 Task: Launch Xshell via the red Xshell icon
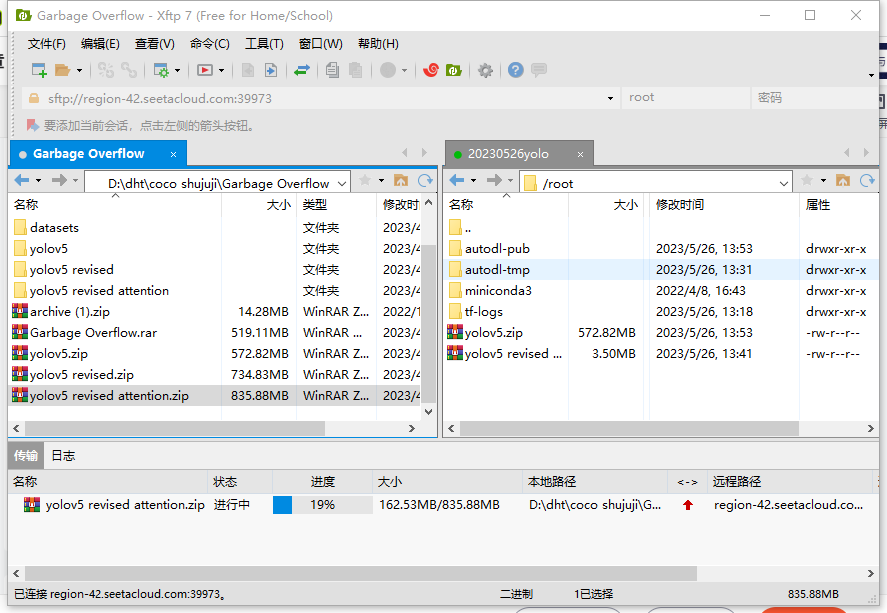coord(431,70)
